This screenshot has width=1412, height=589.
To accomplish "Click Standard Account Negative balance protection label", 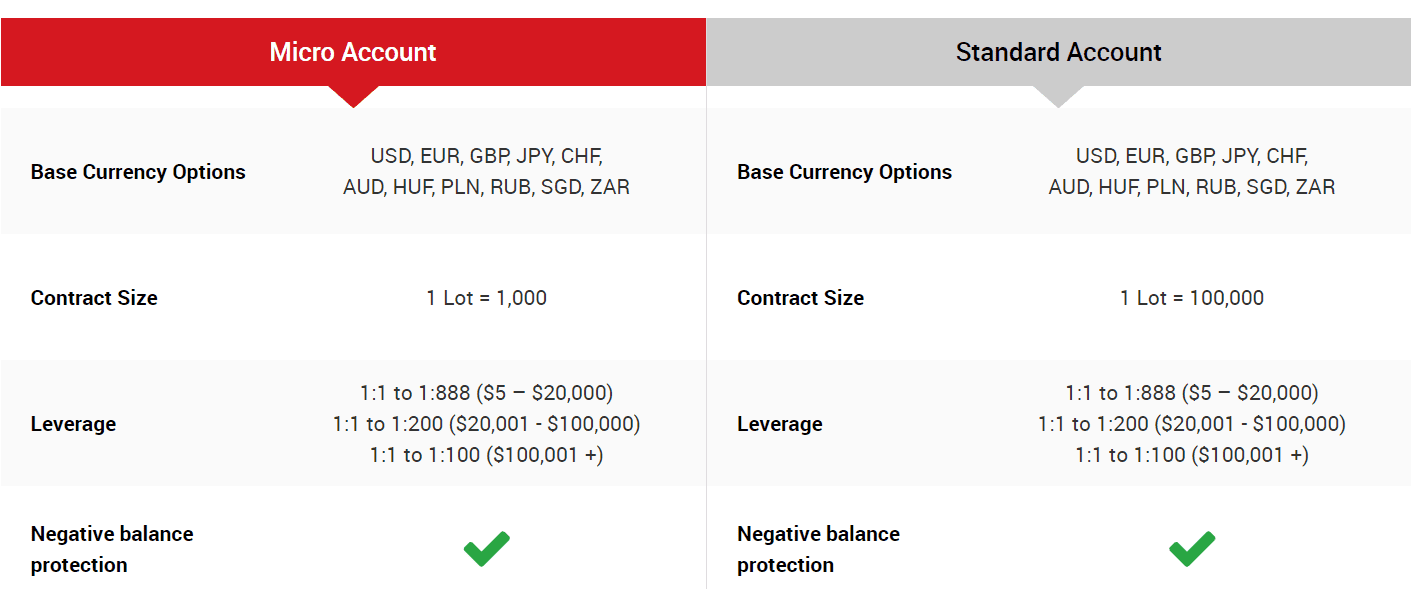I will (818, 549).
